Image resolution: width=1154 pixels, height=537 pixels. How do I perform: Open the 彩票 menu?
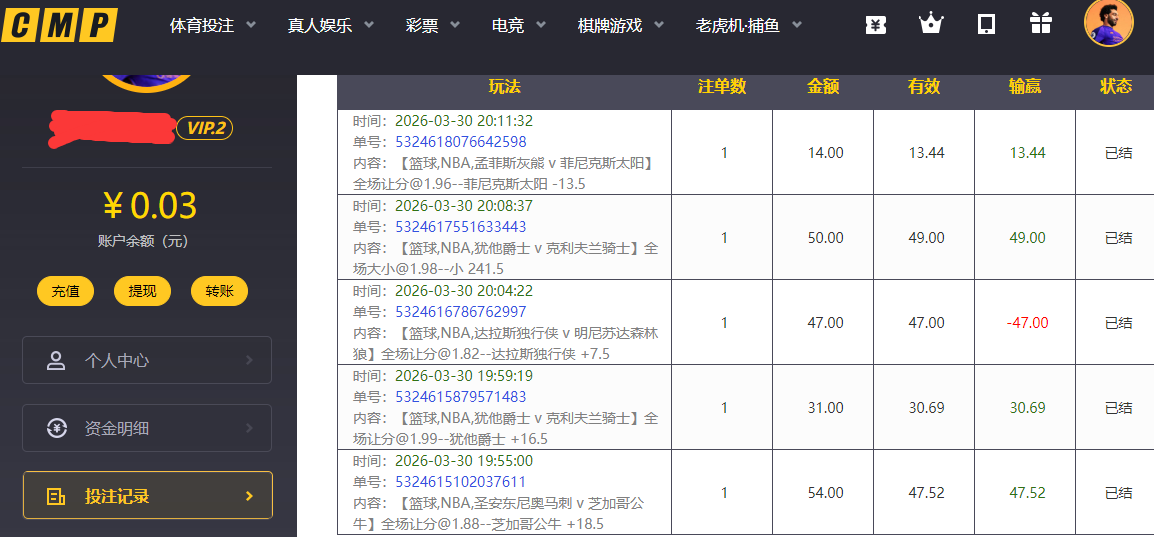point(422,26)
